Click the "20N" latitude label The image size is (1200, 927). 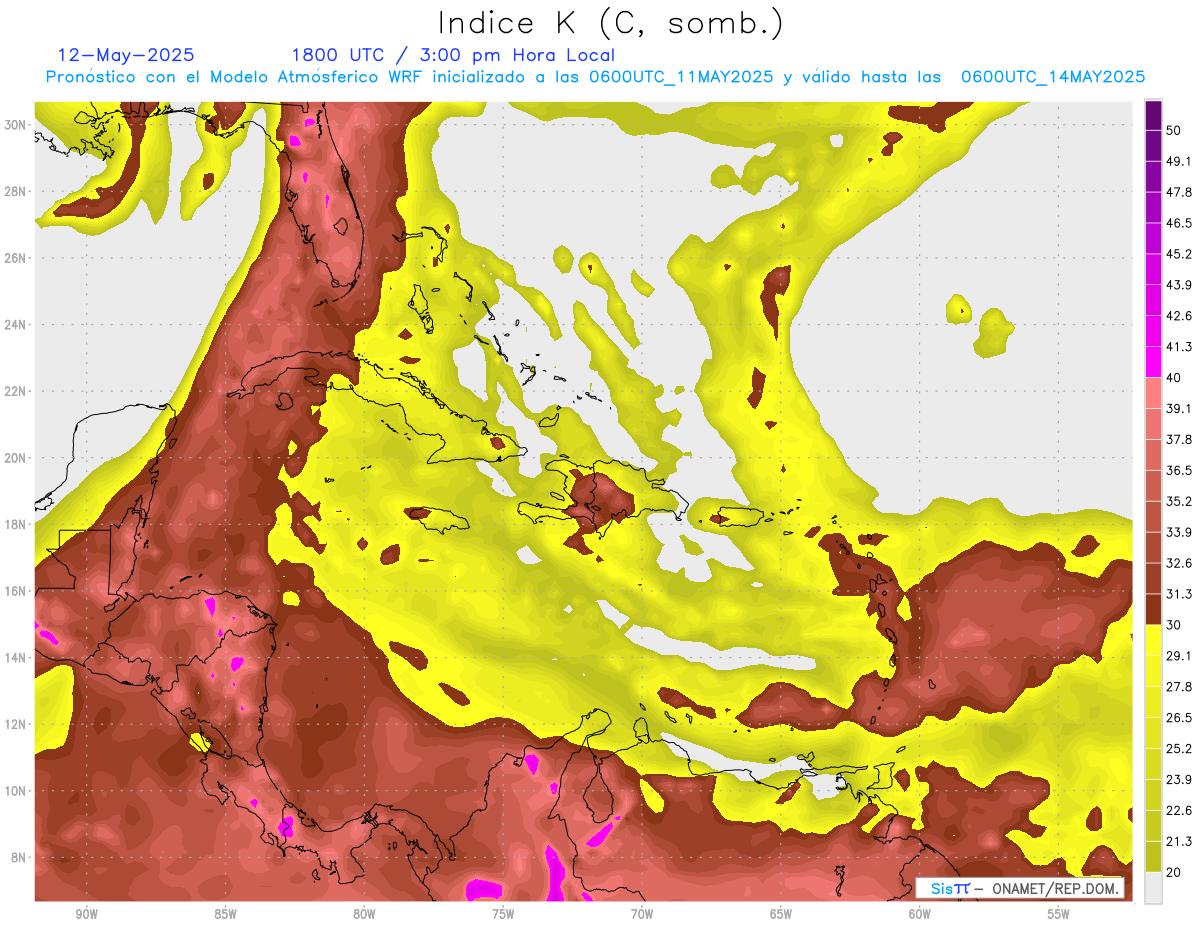15,458
